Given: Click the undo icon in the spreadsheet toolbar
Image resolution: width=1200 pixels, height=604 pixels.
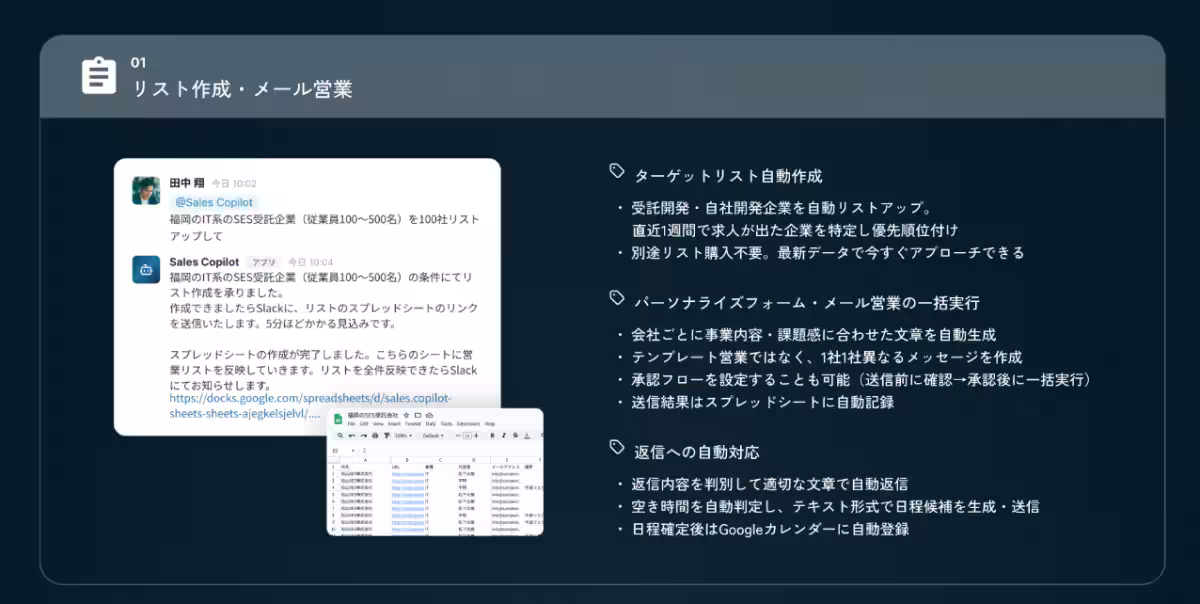Looking at the screenshot, I should [350, 435].
